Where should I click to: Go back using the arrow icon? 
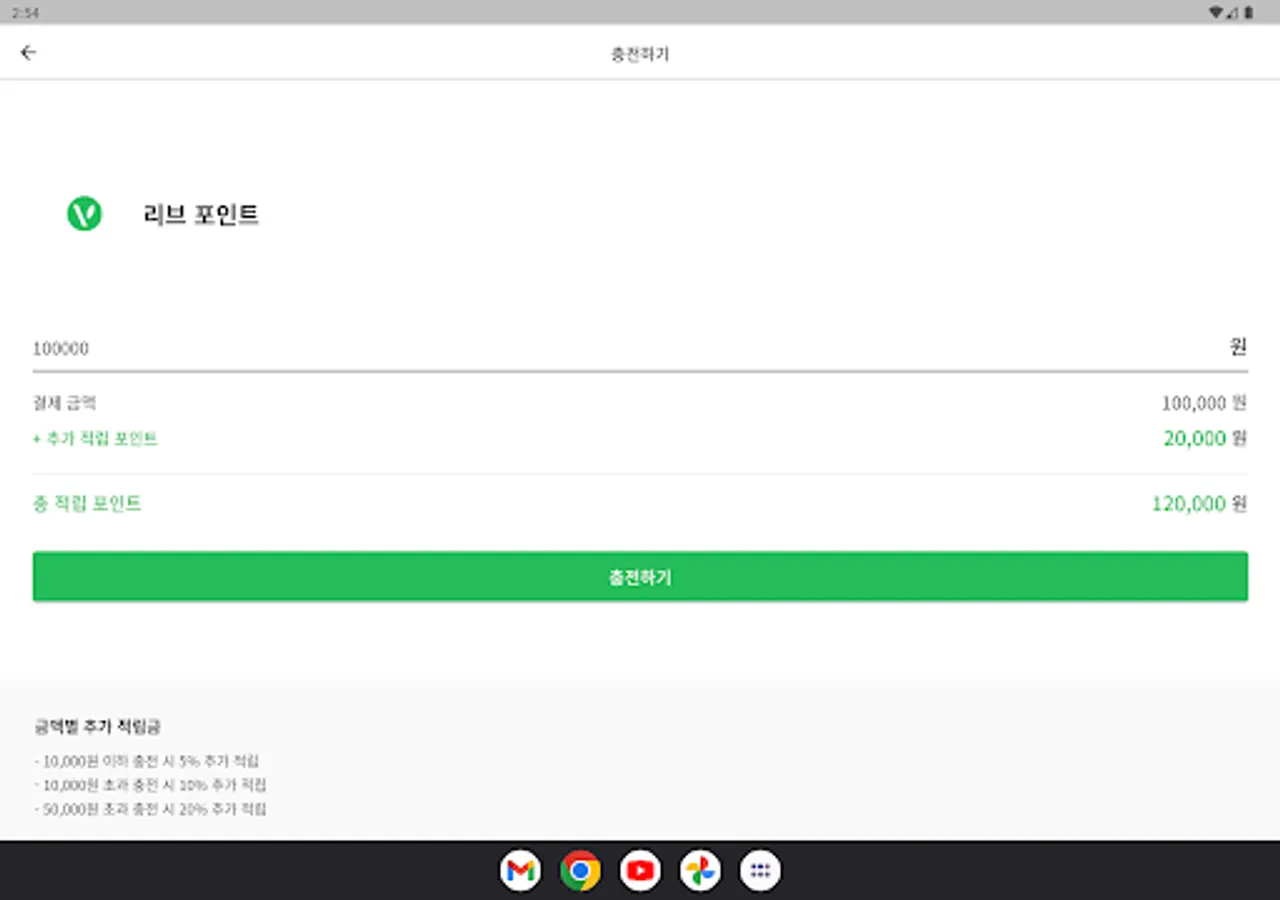click(28, 53)
